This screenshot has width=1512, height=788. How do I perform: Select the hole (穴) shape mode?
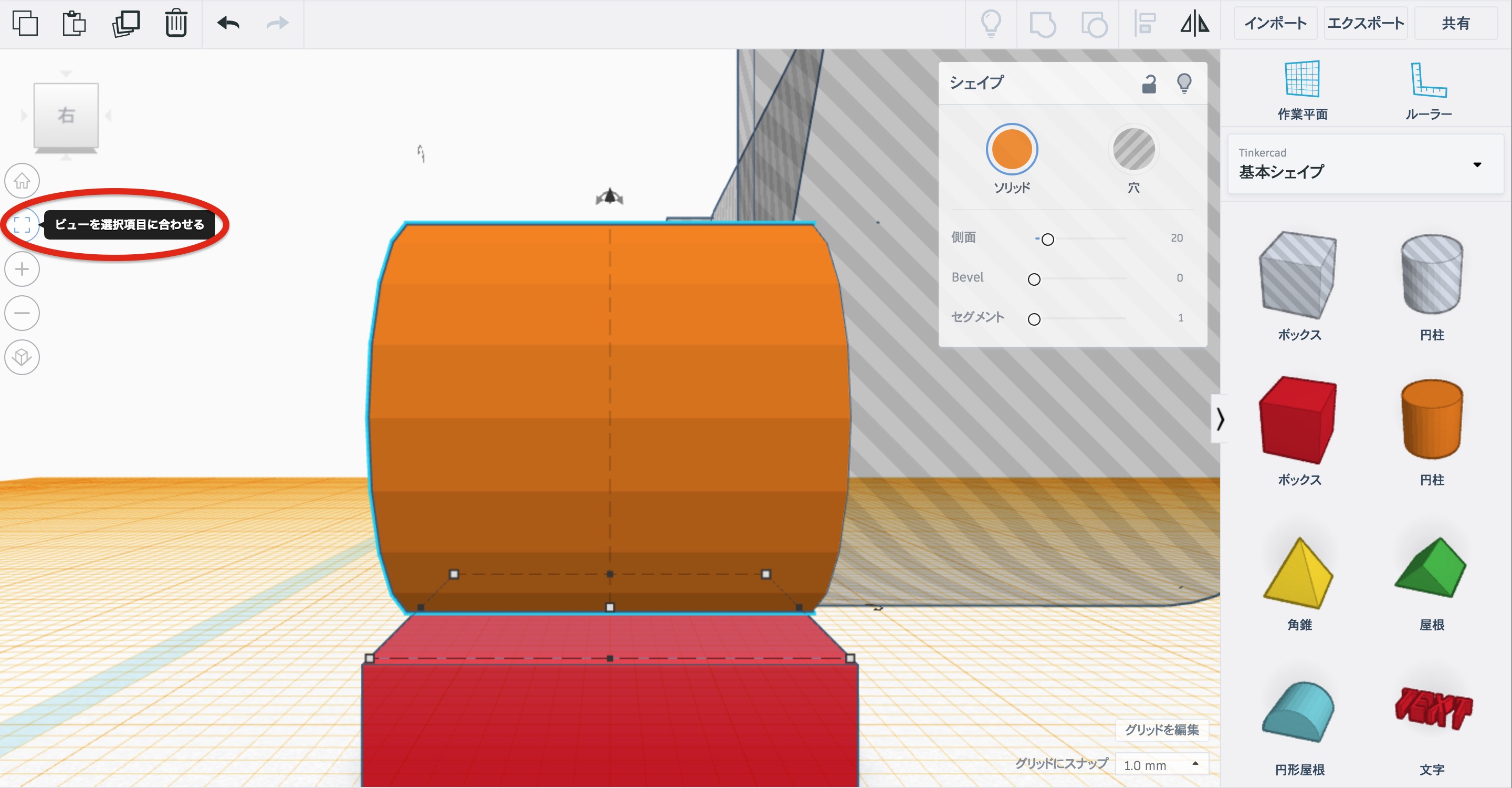1133,149
